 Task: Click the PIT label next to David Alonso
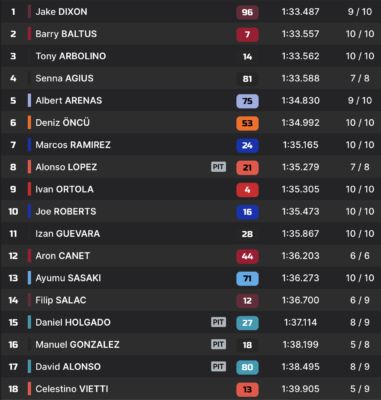[218, 367]
